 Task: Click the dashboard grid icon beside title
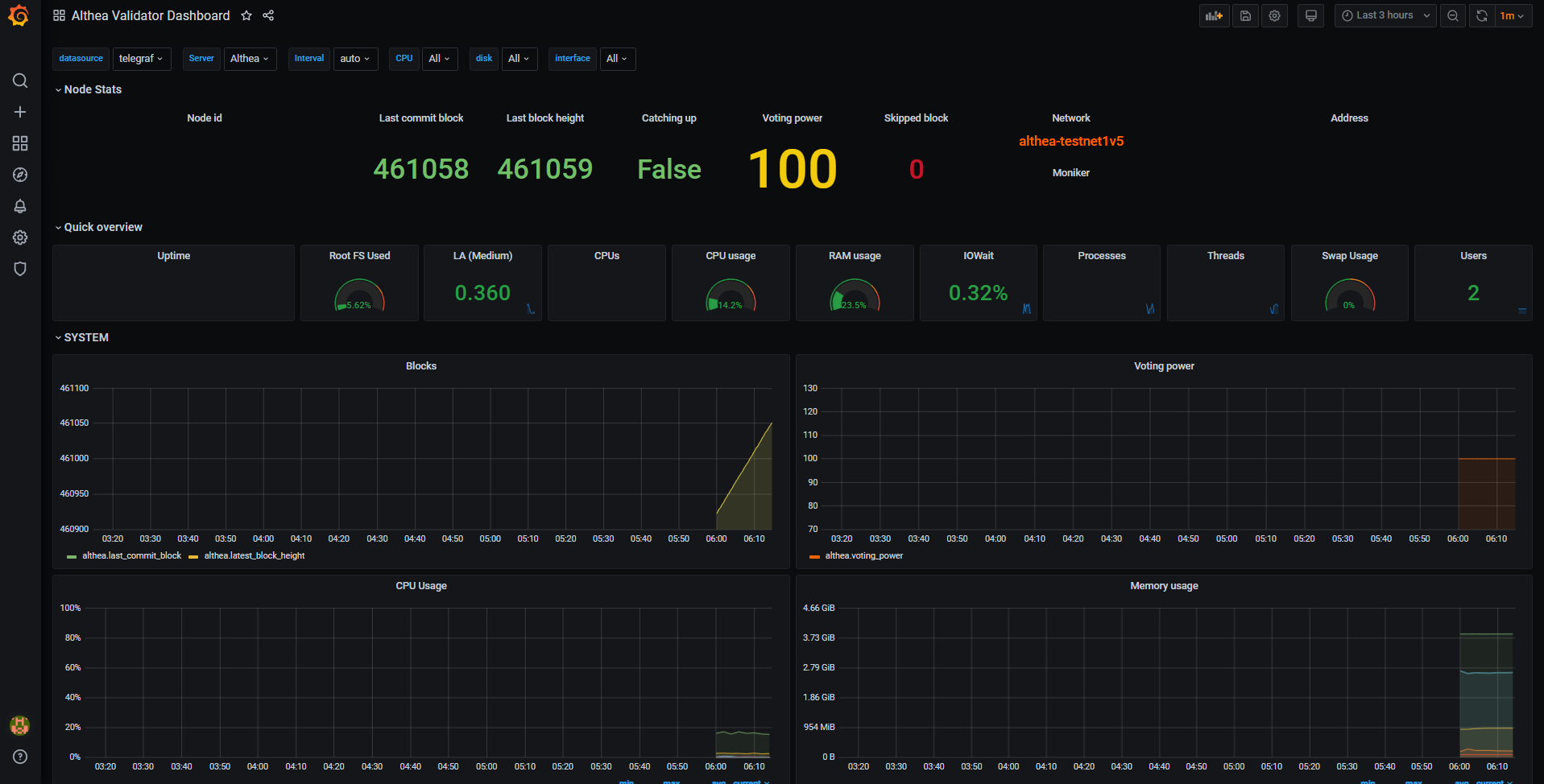59,15
